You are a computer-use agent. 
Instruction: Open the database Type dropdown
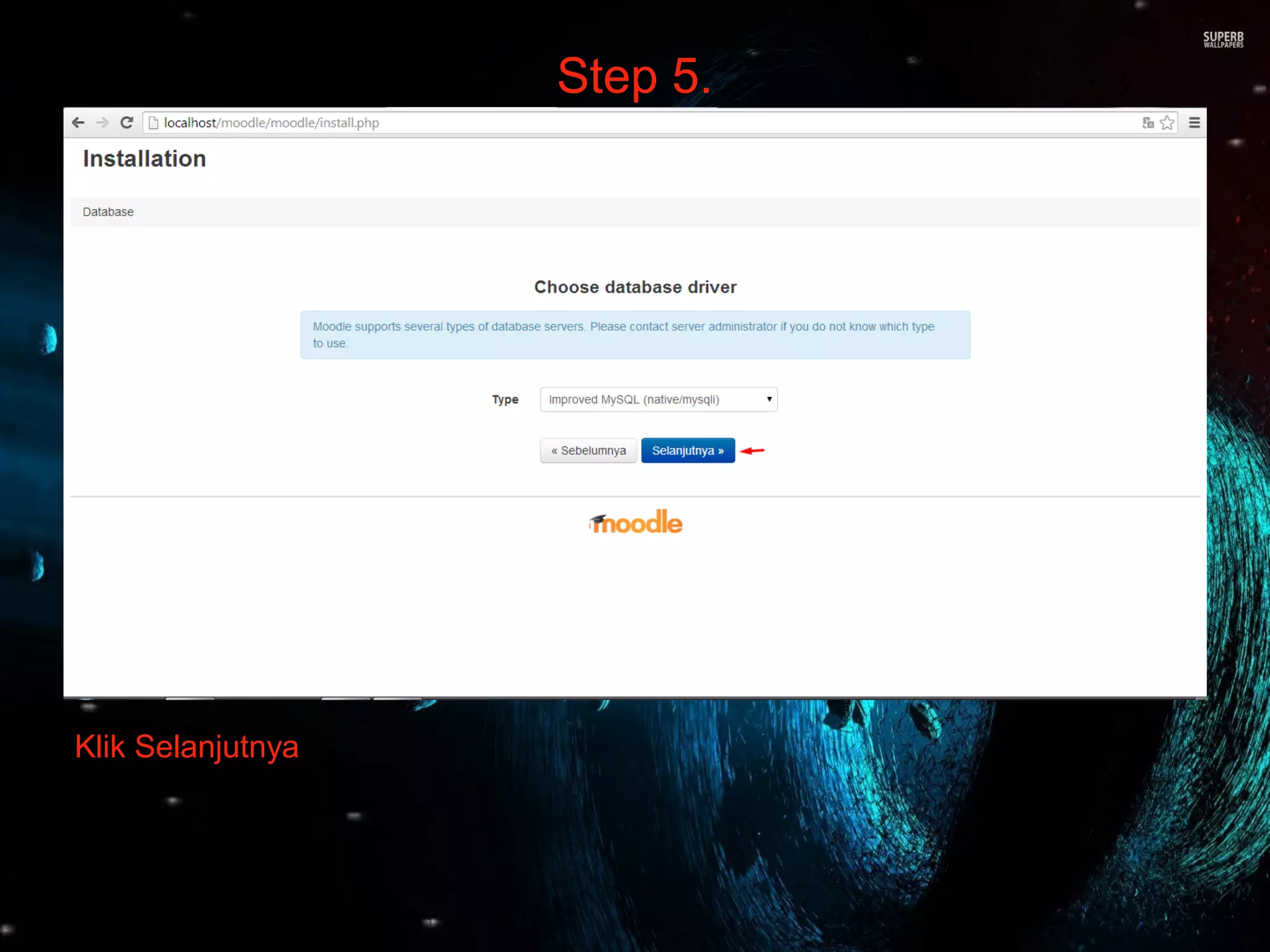click(659, 399)
